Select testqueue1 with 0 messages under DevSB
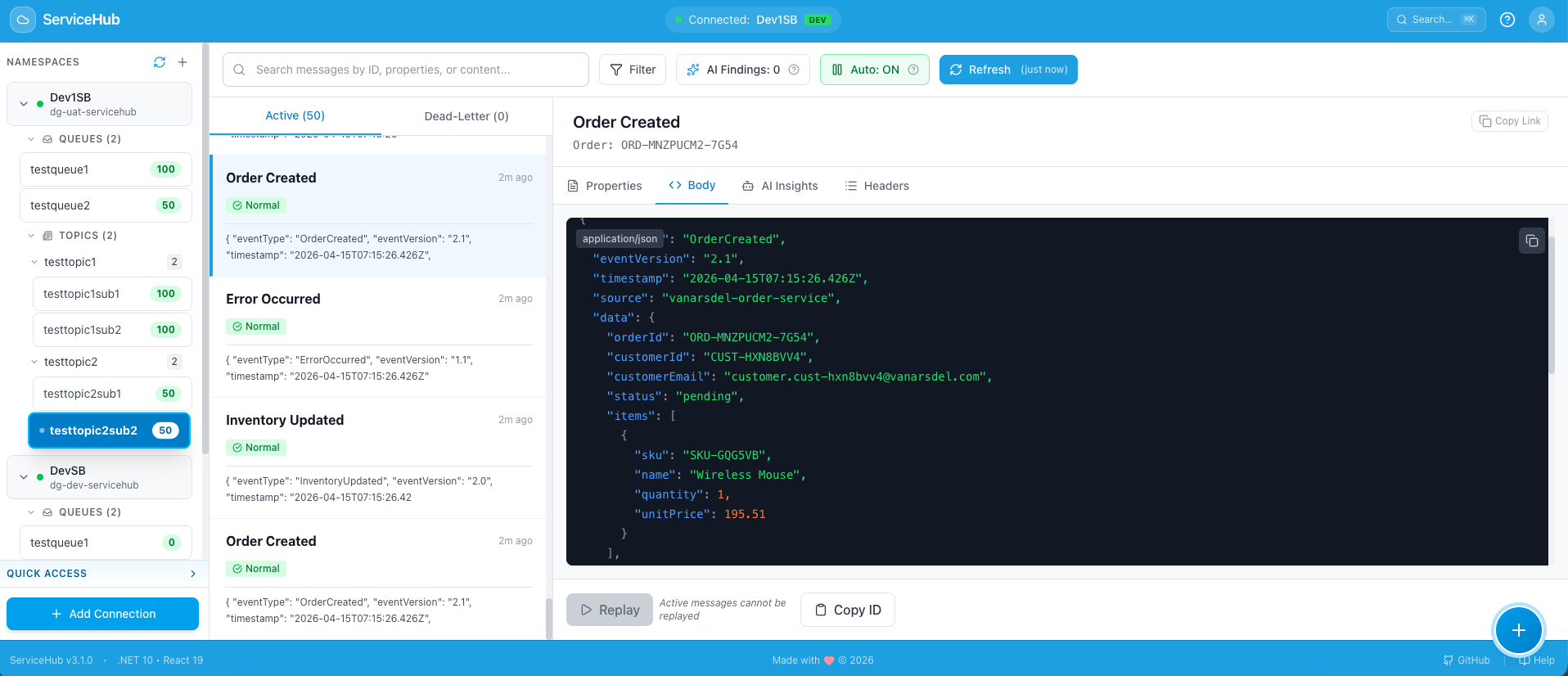 click(x=106, y=543)
